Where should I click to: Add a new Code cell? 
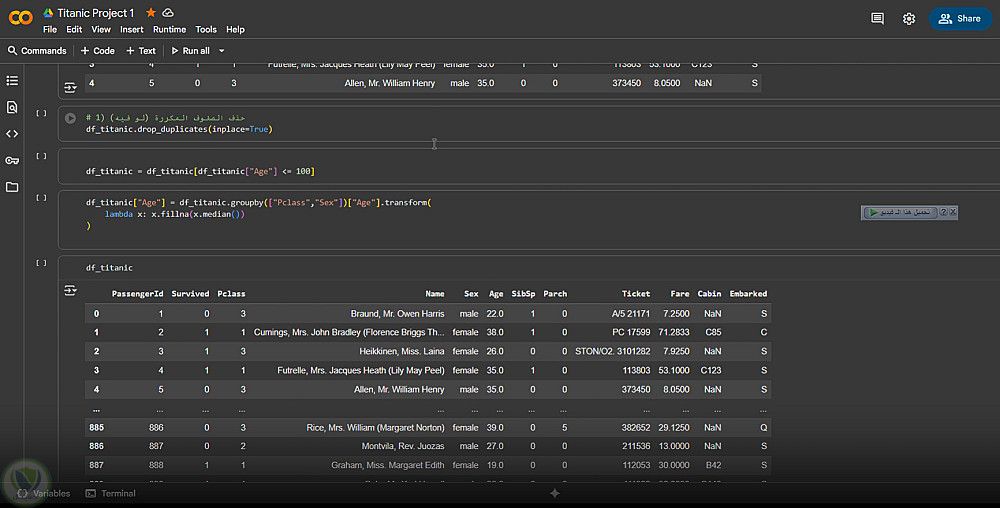click(98, 51)
